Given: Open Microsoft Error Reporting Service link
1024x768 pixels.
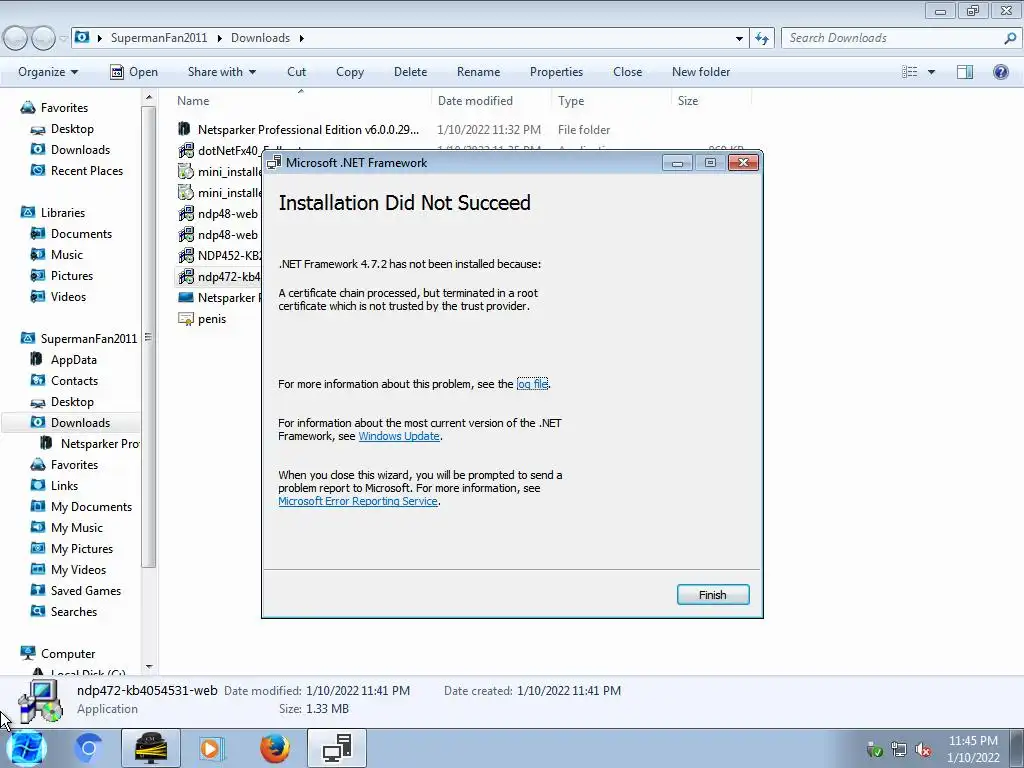Looking at the screenshot, I should pos(358,502).
